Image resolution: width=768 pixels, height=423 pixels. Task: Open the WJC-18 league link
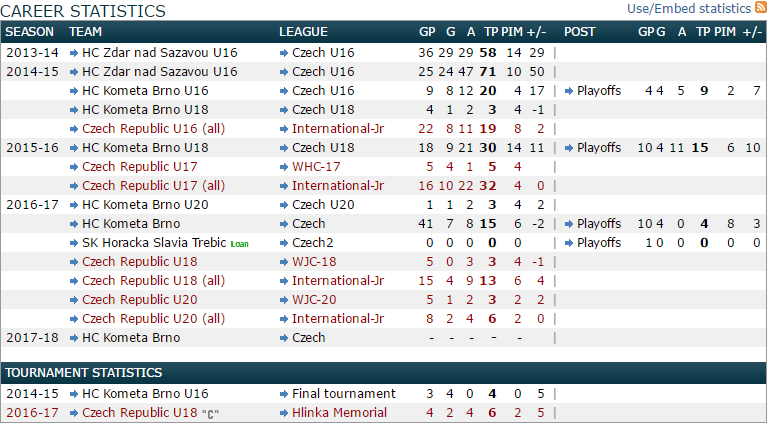318,262
